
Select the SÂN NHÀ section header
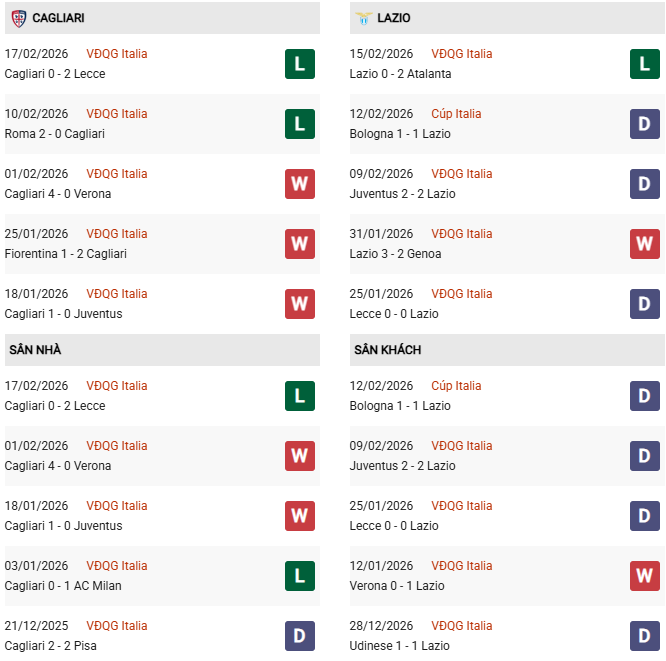coord(36,350)
